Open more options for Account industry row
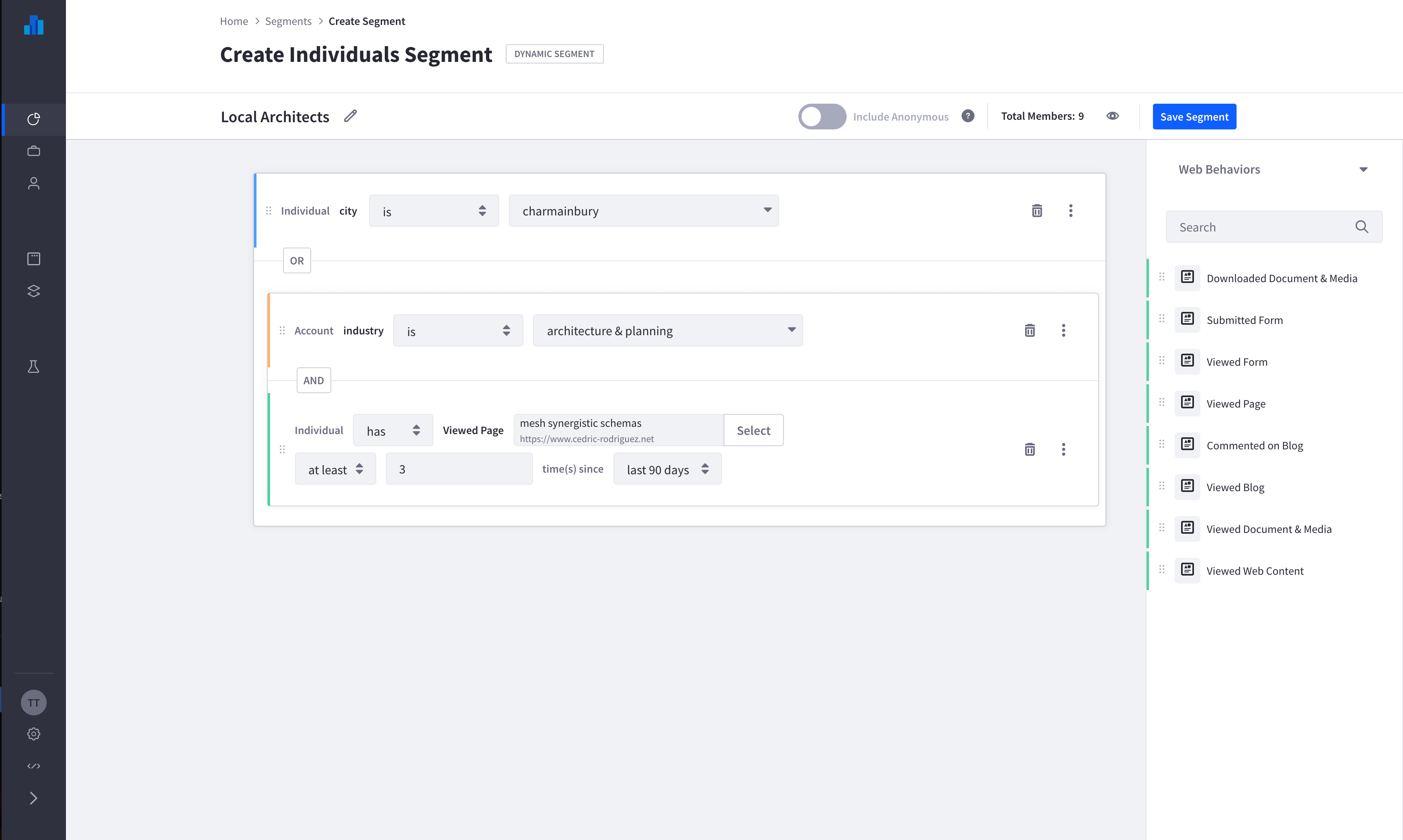 [x=1063, y=330]
